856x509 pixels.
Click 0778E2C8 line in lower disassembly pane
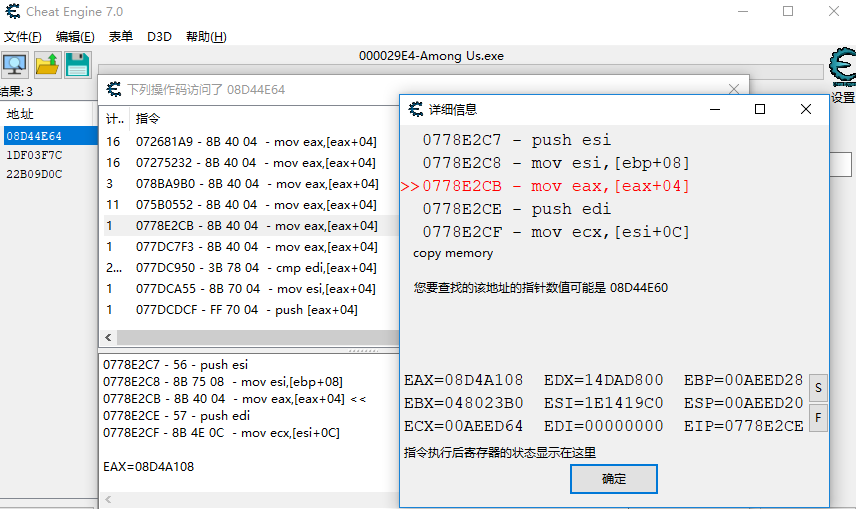tap(223, 382)
